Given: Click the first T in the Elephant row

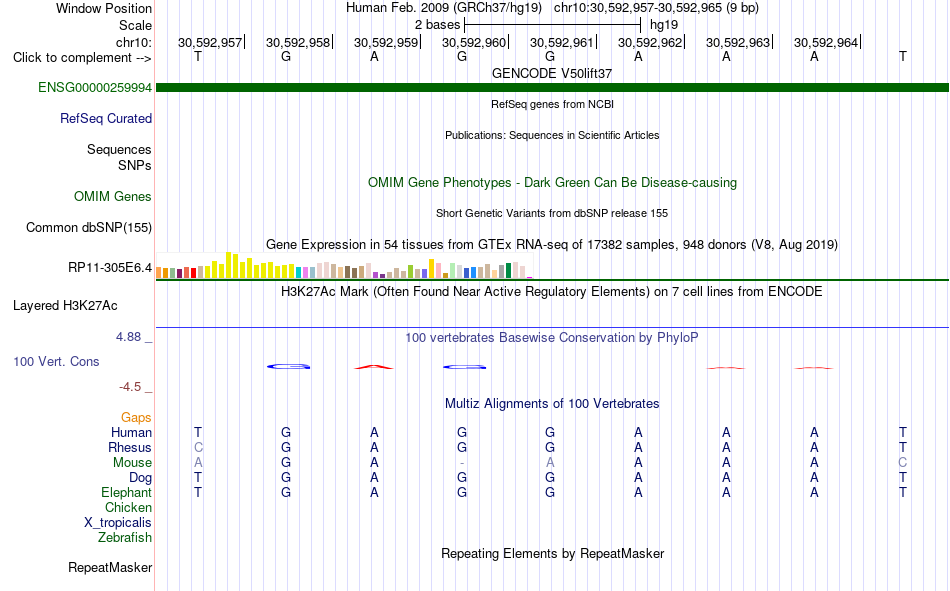Looking at the screenshot, I should tap(198, 492).
